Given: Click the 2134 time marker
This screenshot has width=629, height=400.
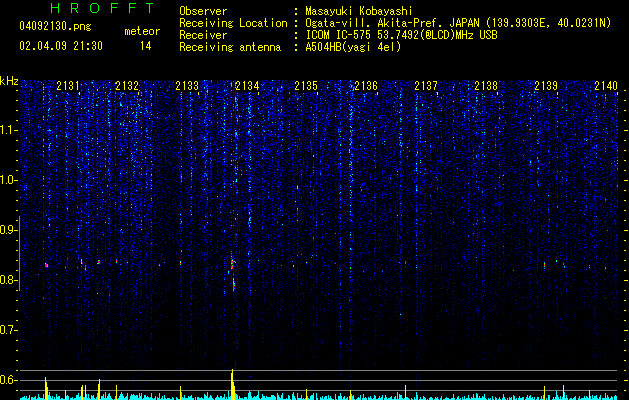Looking at the screenshot, I should (x=247, y=86).
